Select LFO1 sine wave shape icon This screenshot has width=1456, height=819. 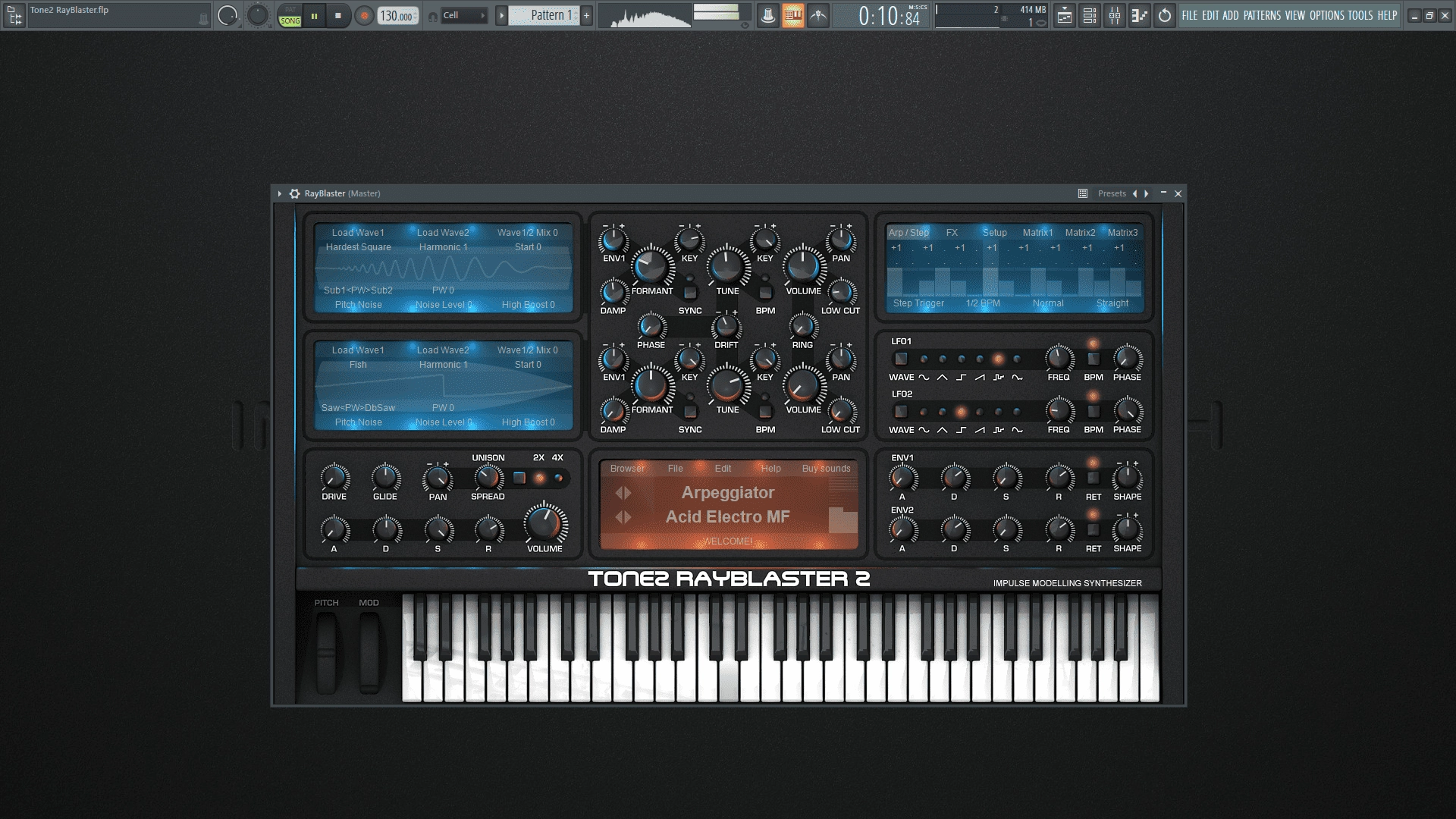pyautogui.click(x=924, y=377)
